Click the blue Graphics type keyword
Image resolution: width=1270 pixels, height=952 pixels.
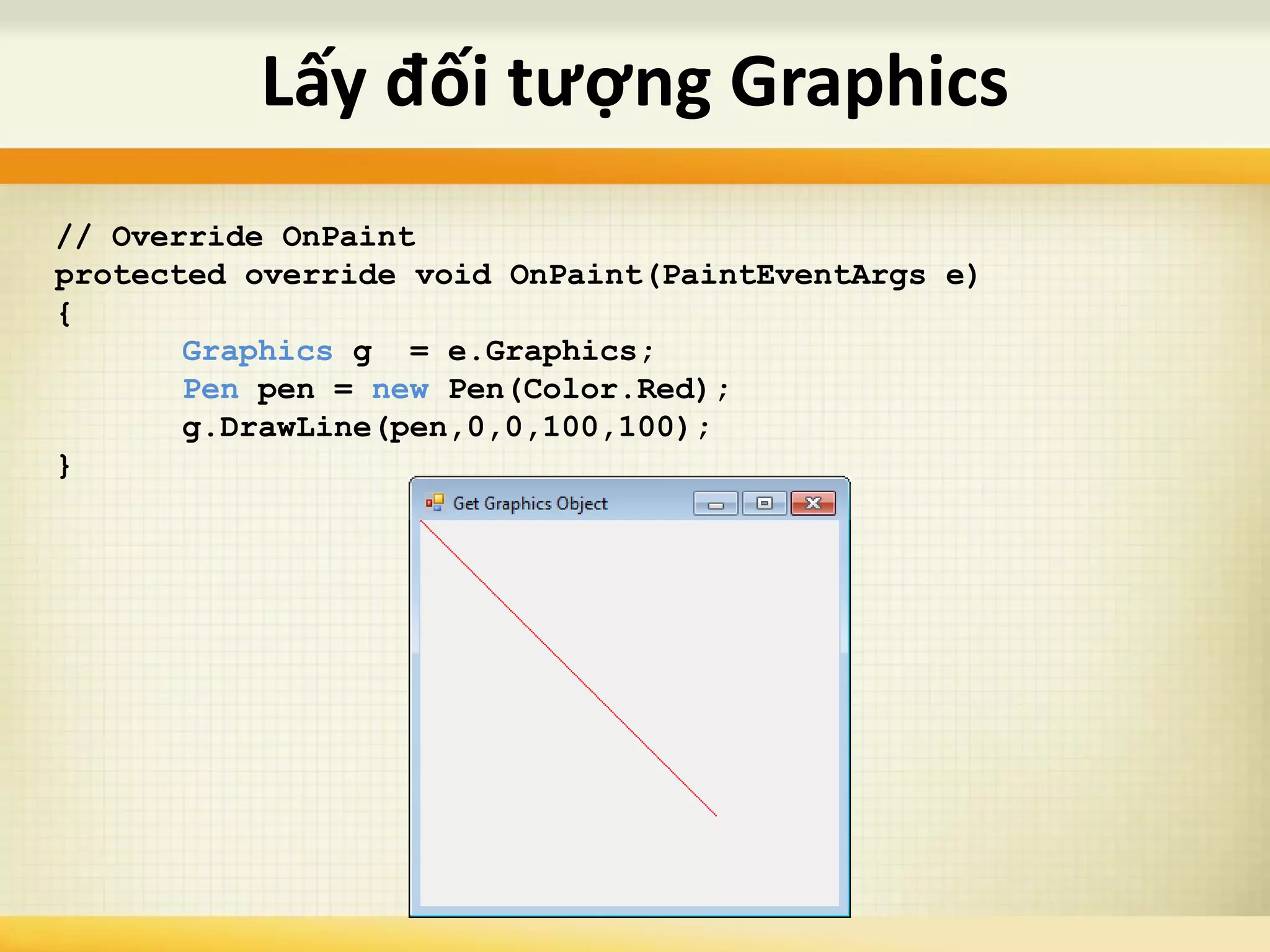click(257, 351)
